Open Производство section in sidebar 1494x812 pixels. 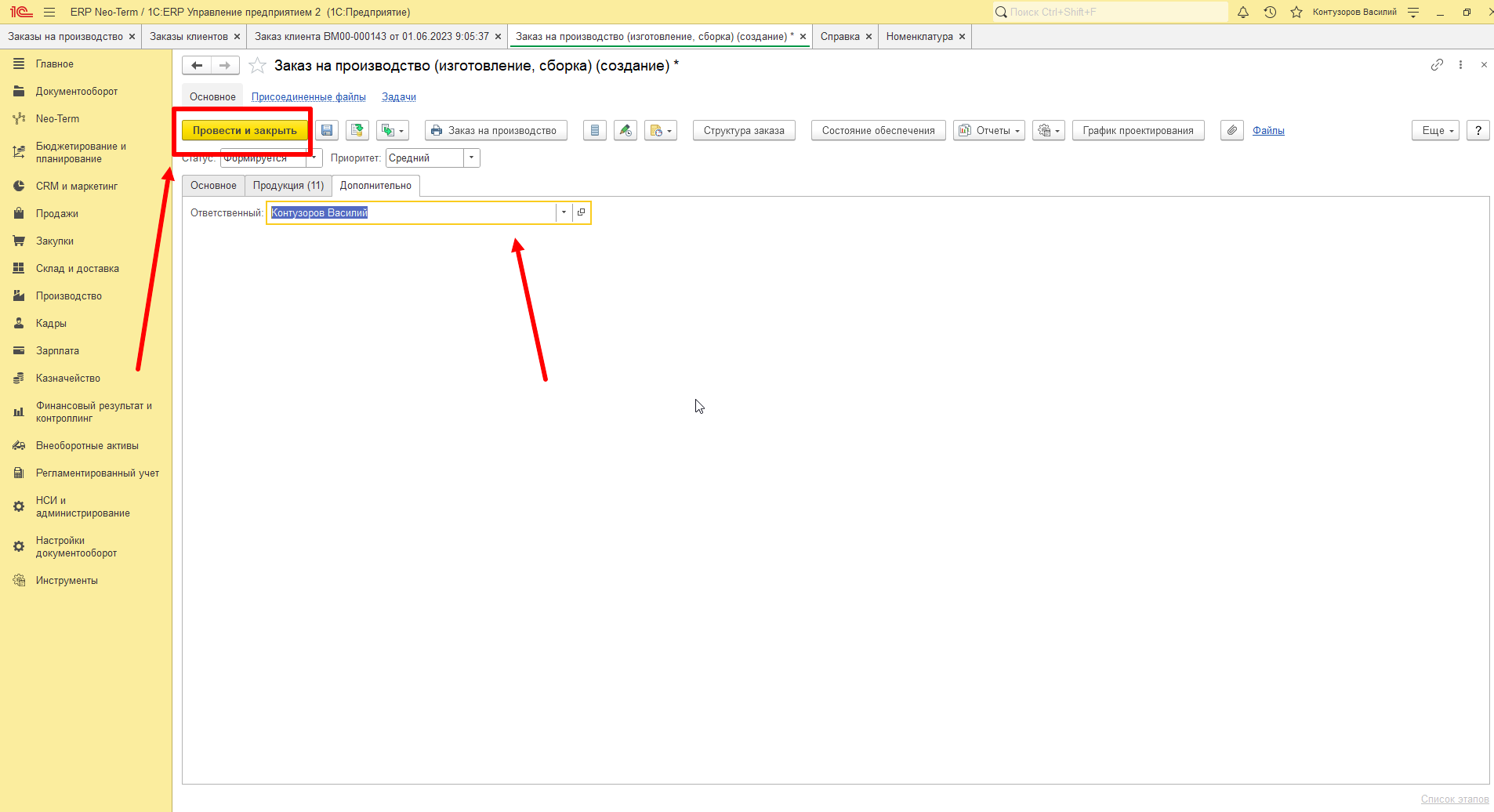click(x=69, y=295)
